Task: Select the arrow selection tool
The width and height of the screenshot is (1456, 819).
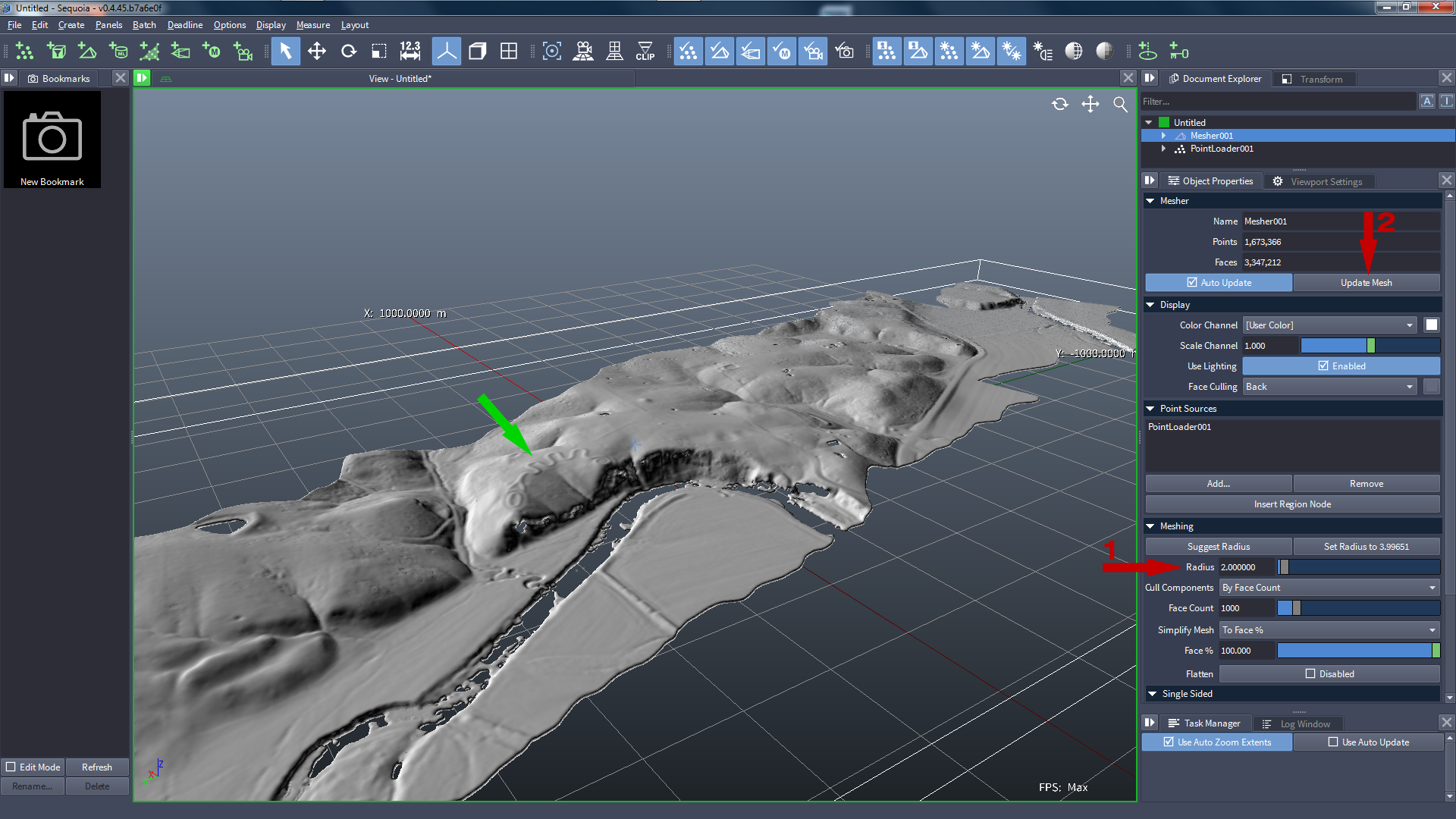Action: [x=285, y=52]
